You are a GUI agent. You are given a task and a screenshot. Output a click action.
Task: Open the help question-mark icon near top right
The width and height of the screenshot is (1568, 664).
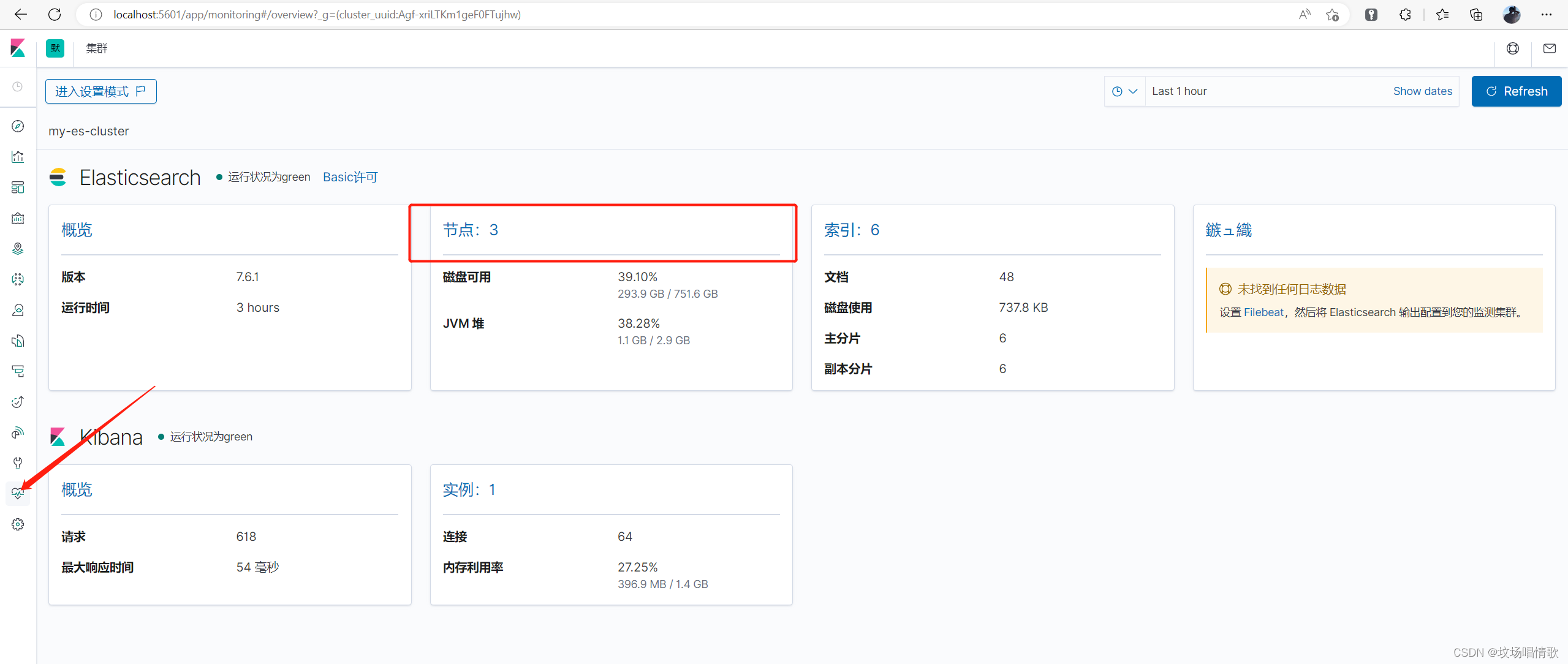pyautogui.click(x=1513, y=48)
